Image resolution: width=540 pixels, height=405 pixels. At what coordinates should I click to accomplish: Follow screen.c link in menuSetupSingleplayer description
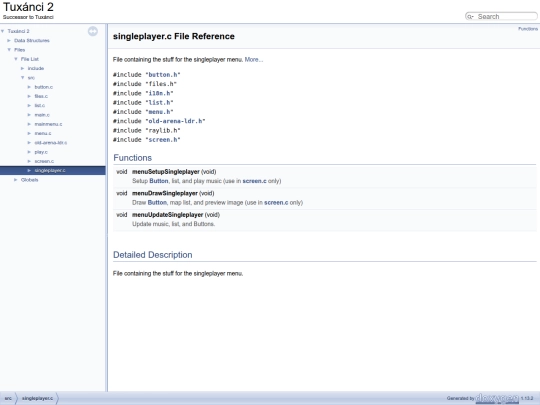[x=255, y=181]
